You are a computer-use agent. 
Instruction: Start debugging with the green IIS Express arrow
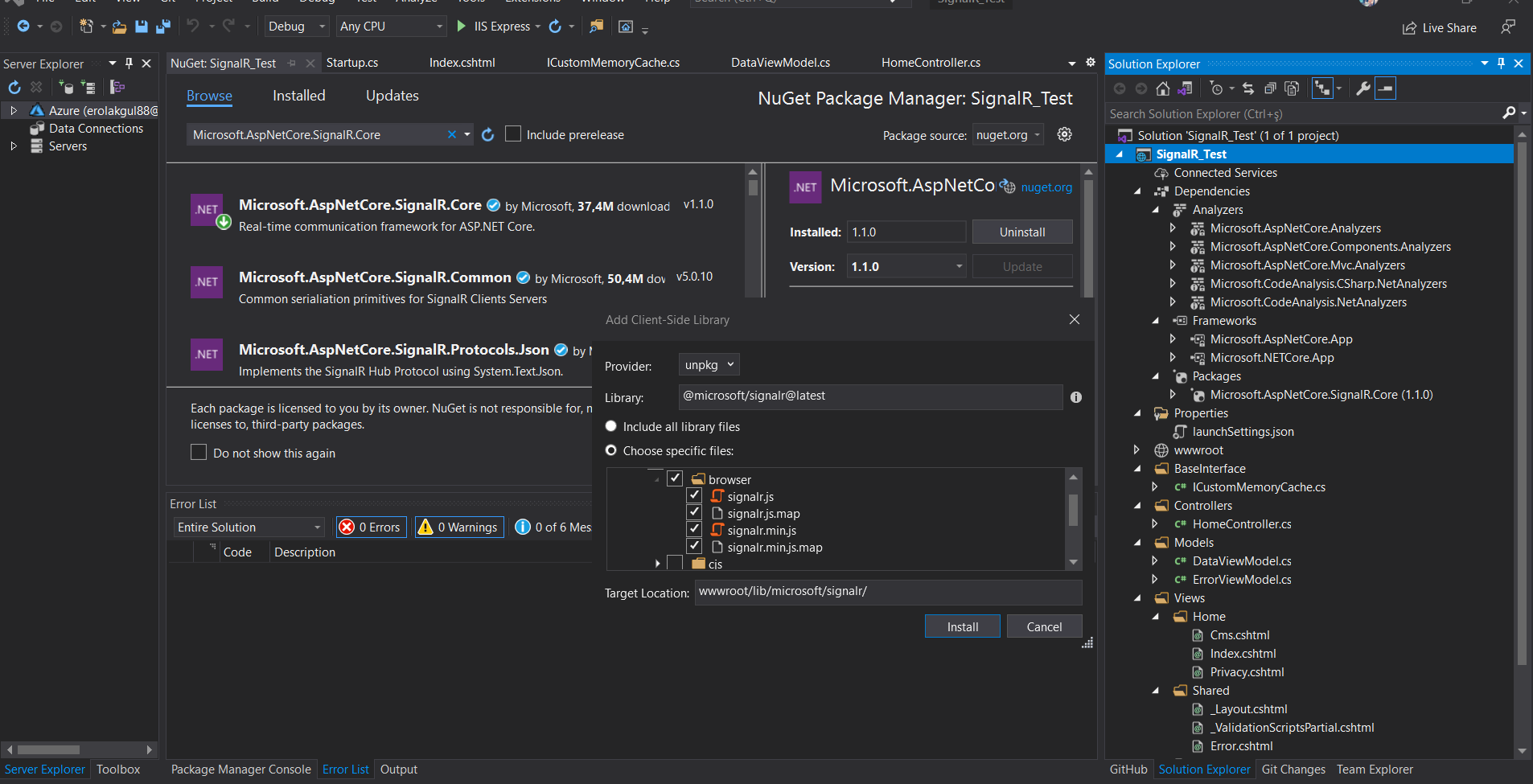462,27
